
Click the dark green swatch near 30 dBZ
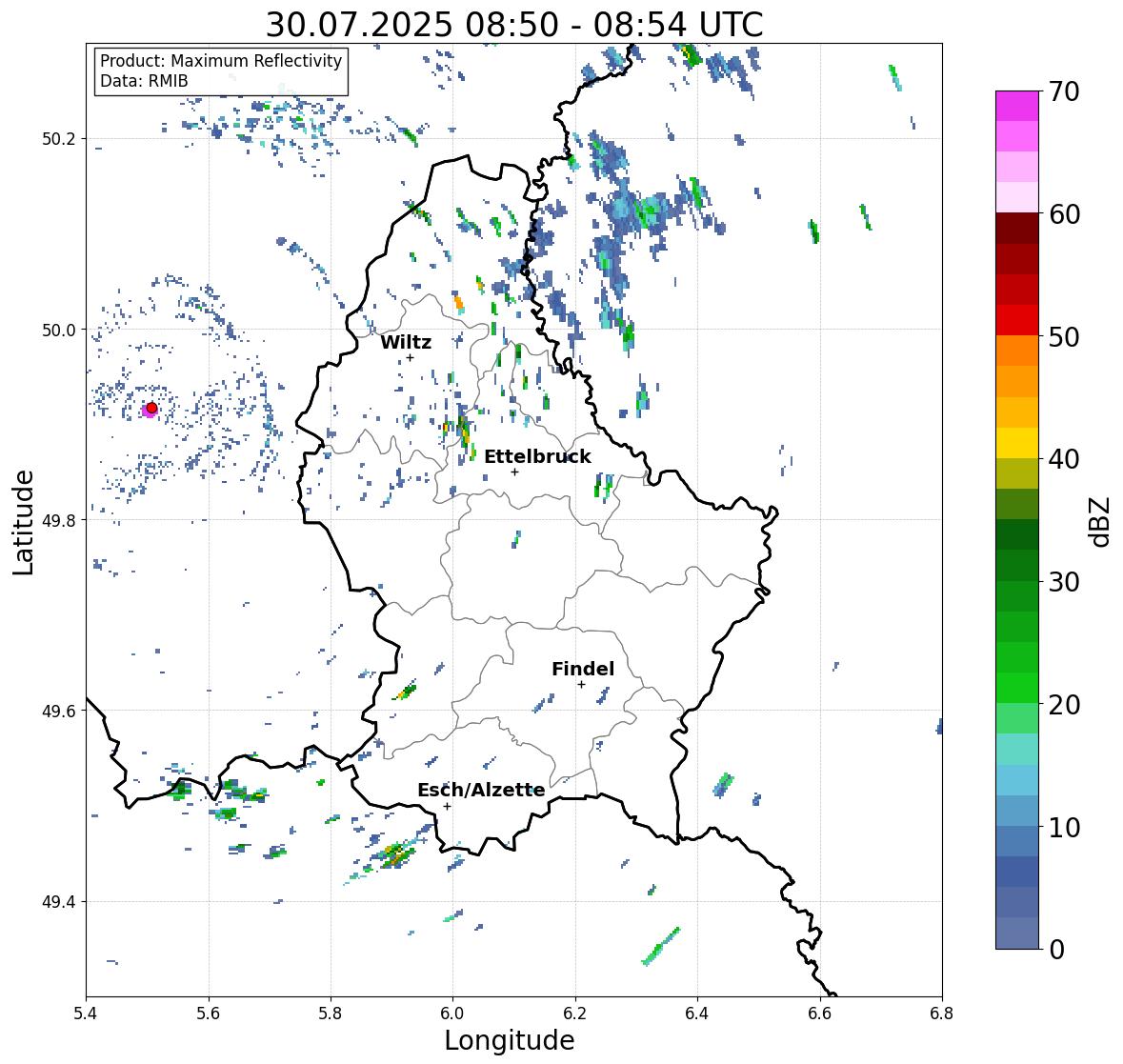[x=1017, y=566]
